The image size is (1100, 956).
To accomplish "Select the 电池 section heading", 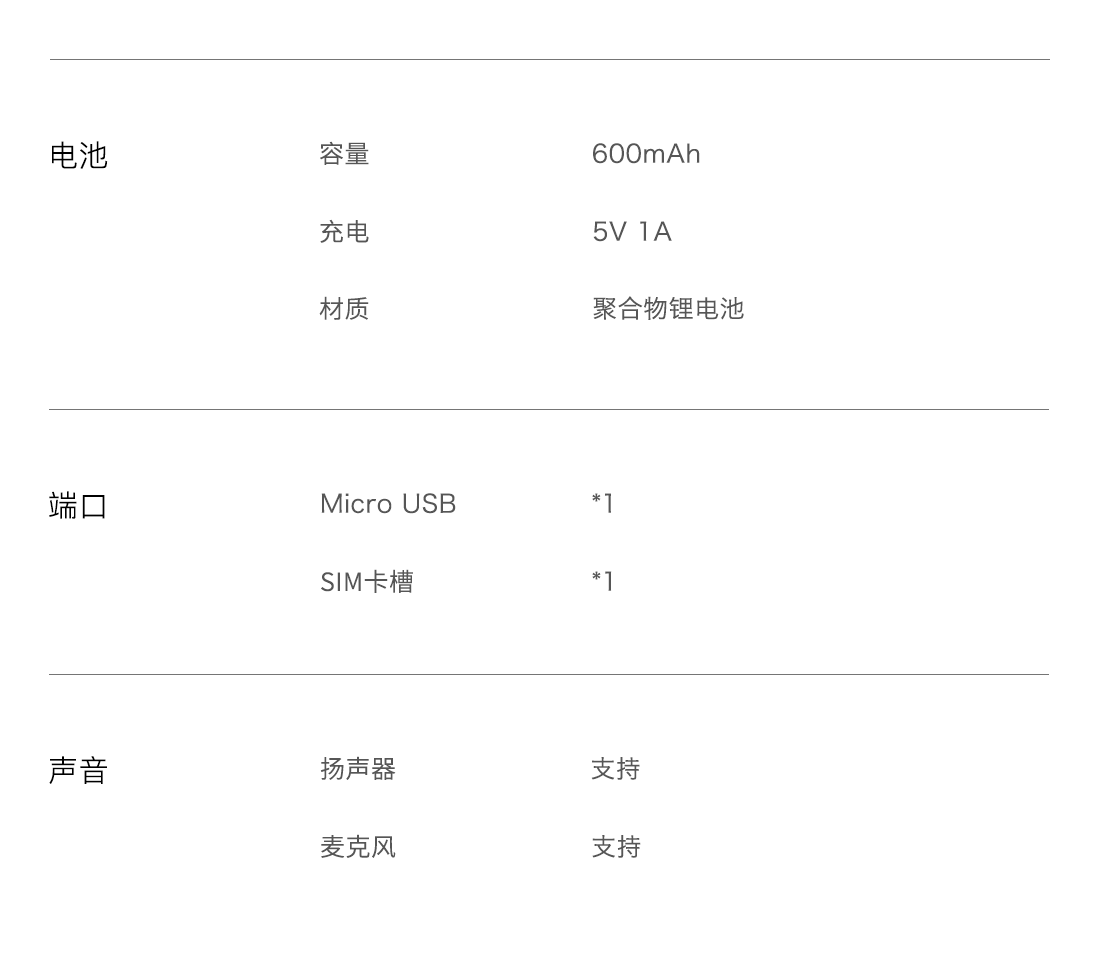I will (x=79, y=155).
